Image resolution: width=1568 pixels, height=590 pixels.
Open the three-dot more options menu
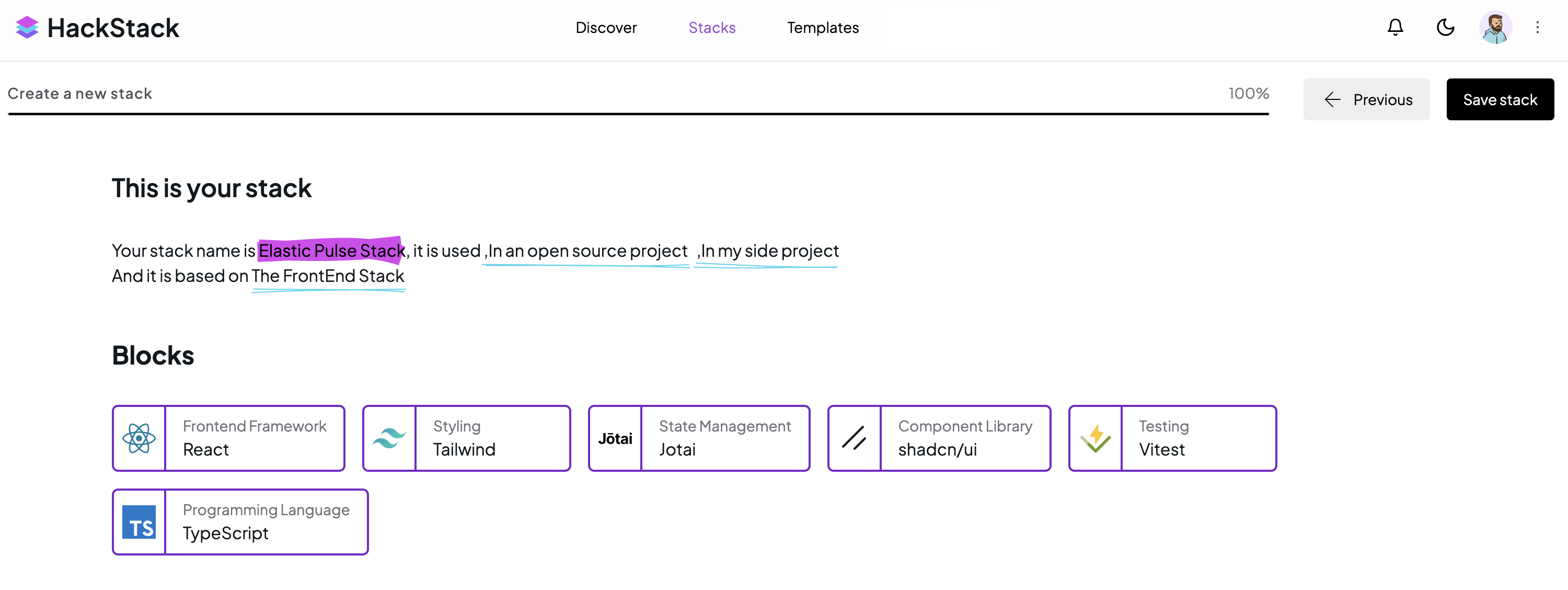coord(1538,27)
